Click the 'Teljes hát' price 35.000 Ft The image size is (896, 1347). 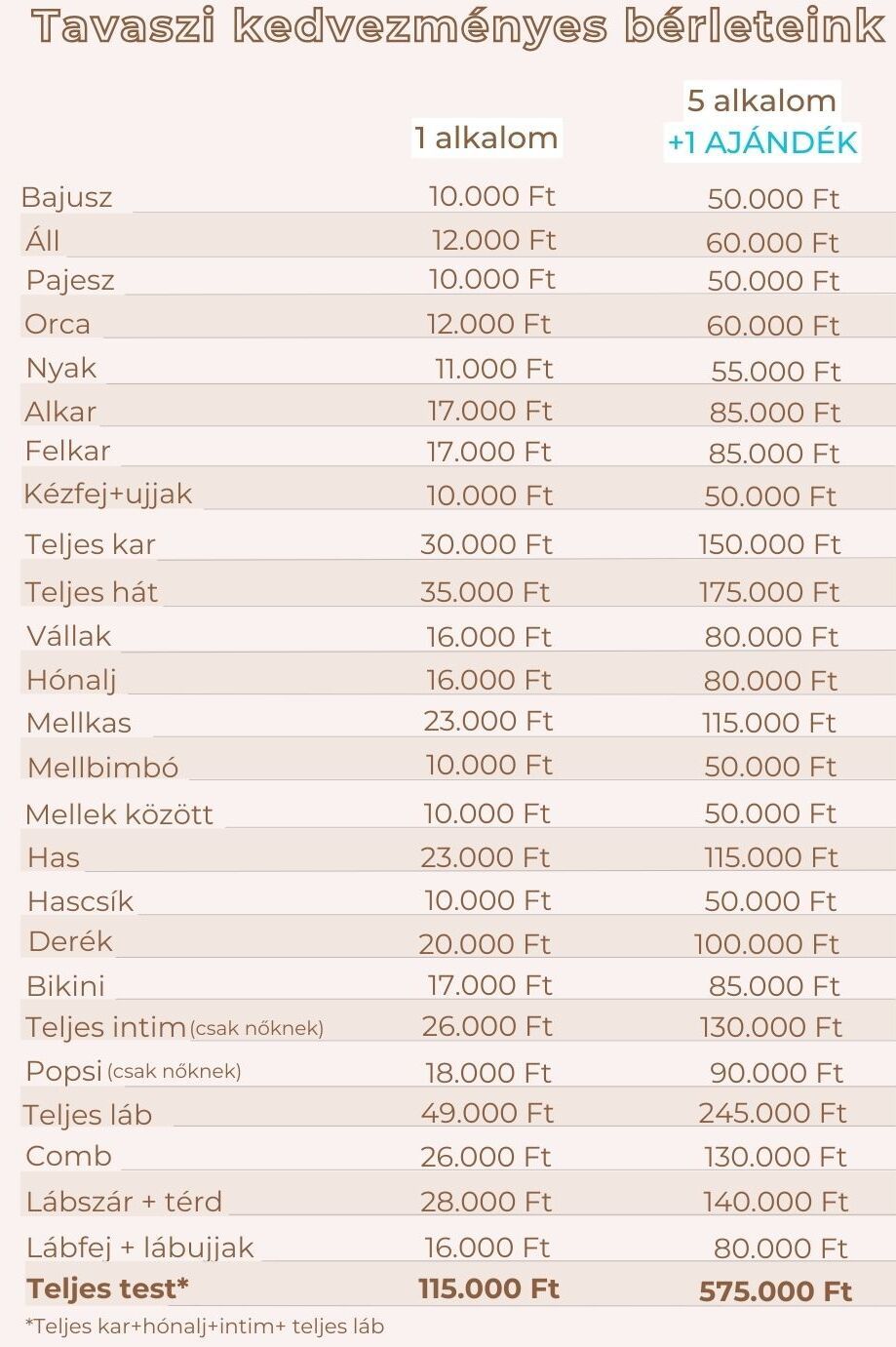pyautogui.click(x=485, y=592)
